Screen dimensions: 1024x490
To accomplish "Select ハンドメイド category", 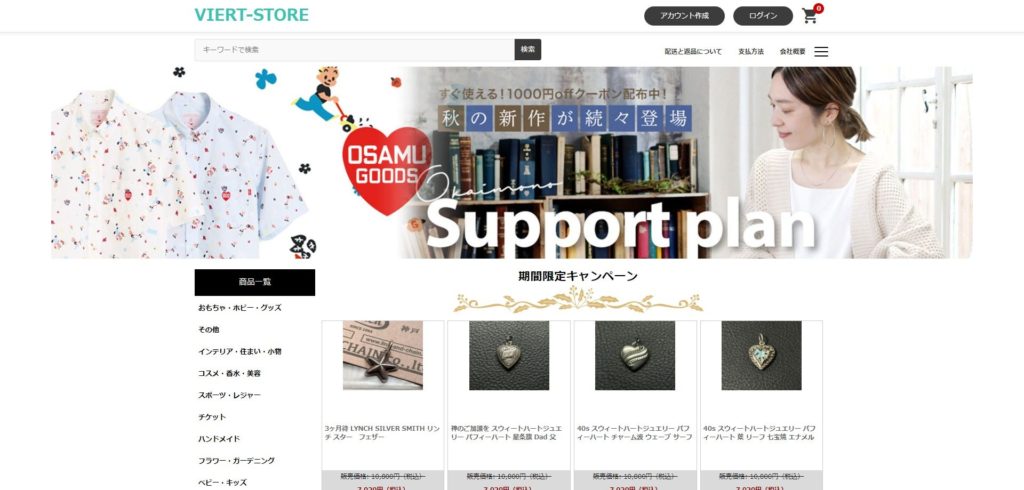I will 219,439.
